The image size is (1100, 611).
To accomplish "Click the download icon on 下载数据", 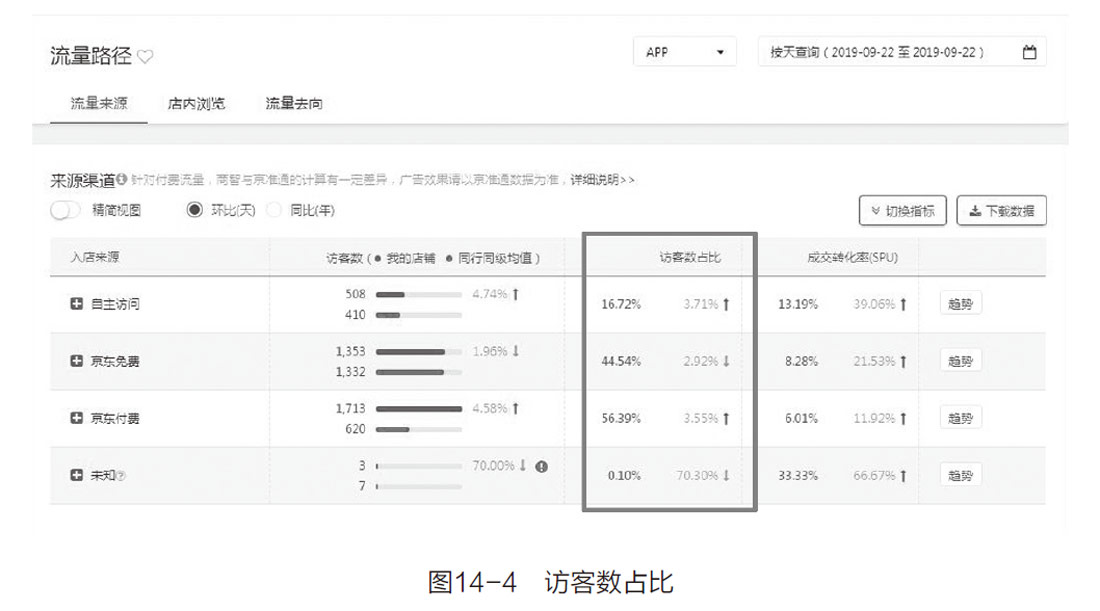I will [x=974, y=211].
